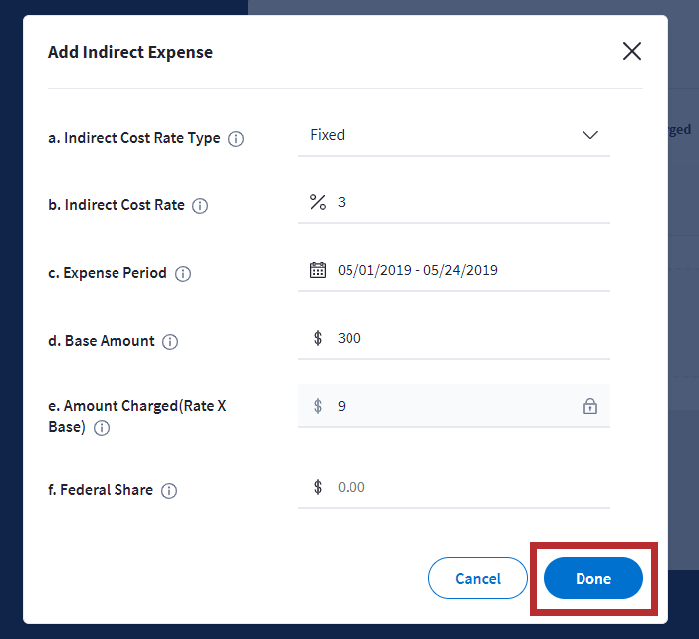Expand the Fixed cost rate type dropdown
Image resolution: width=699 pixels, height=639 pixels.
point(589,135)
